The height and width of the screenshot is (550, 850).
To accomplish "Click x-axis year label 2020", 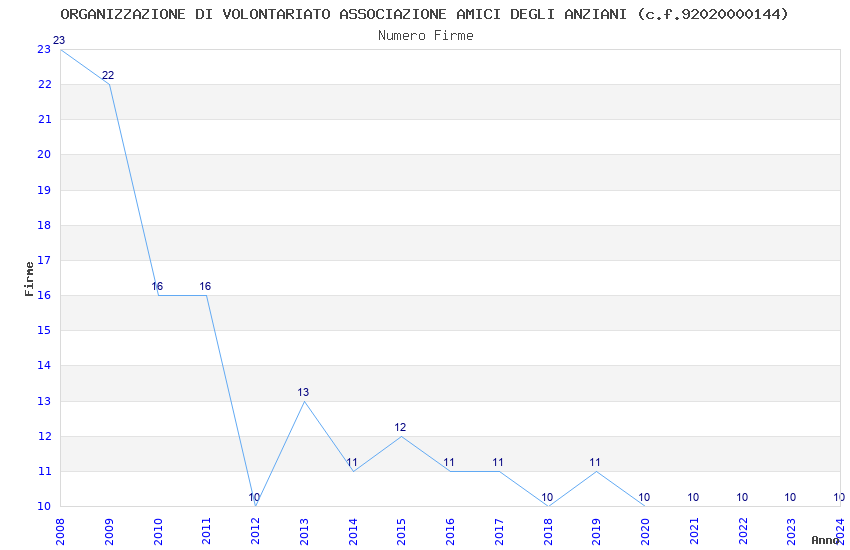I will point(645,531).
